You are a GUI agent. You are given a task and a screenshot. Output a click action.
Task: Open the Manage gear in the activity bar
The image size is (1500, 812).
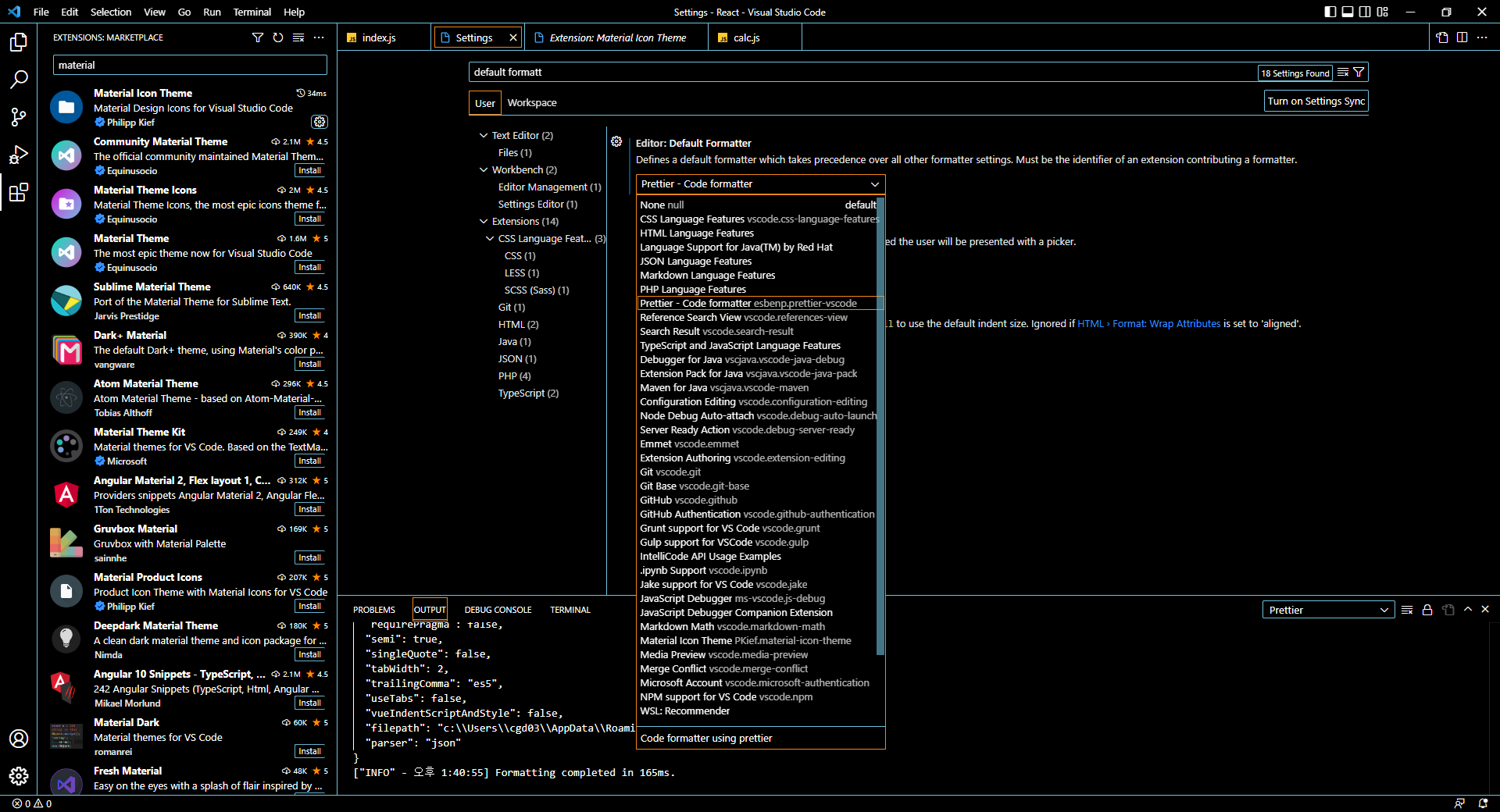point(19,776)
